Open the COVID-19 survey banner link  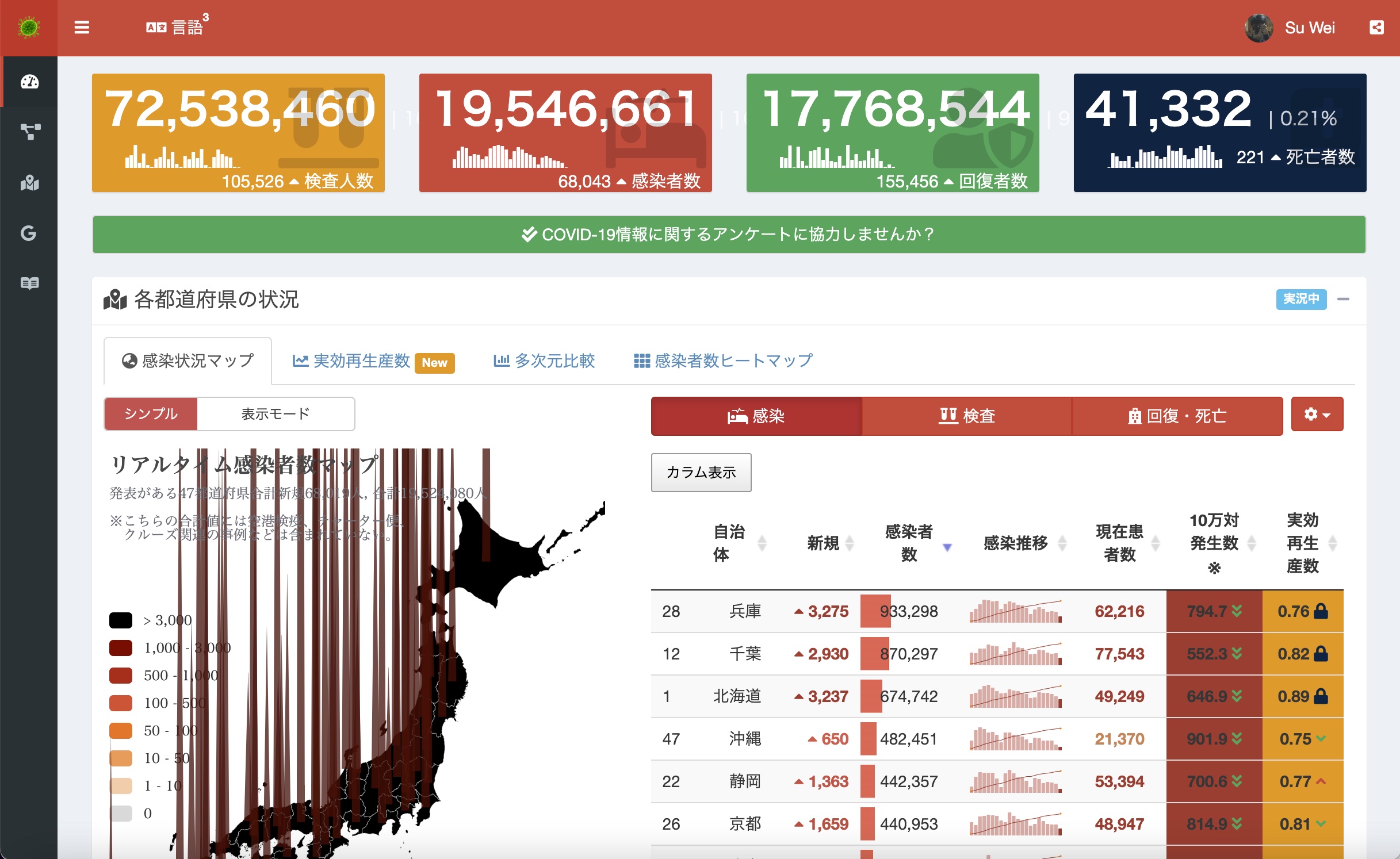tap(729, 235)
